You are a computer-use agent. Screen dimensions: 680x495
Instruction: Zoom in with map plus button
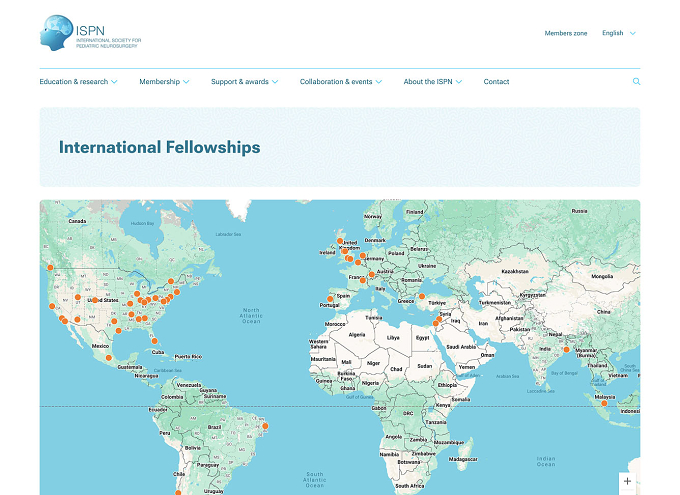coord(627,481)
